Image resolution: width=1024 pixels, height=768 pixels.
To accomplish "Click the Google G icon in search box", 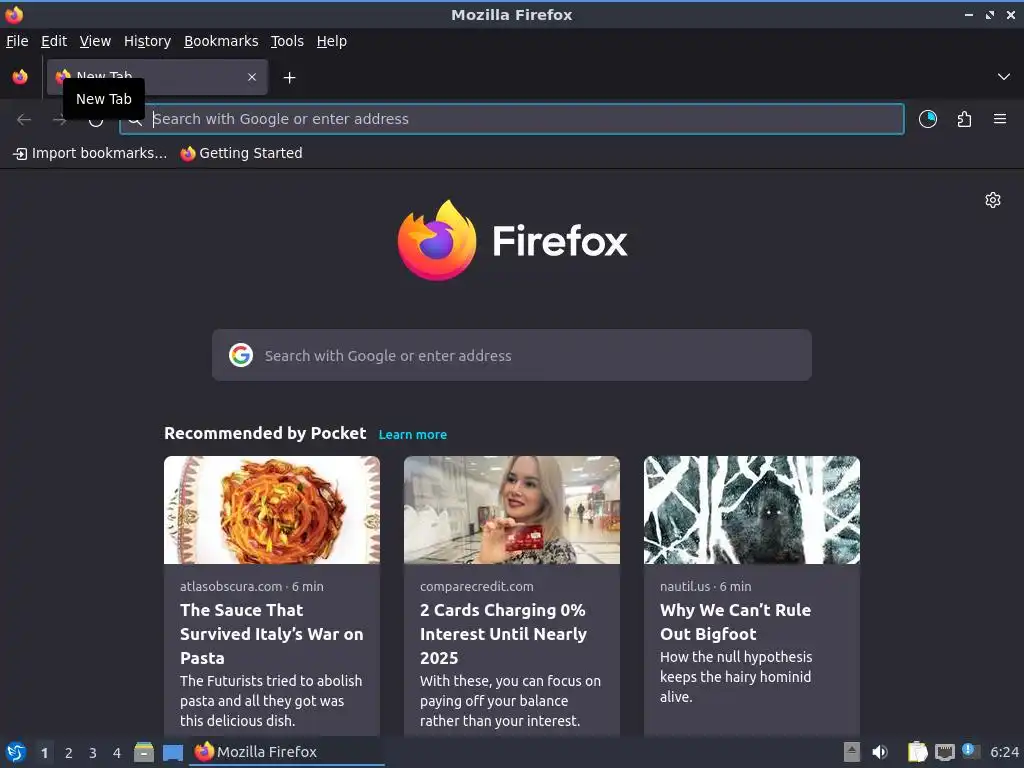I will (241, 355).
